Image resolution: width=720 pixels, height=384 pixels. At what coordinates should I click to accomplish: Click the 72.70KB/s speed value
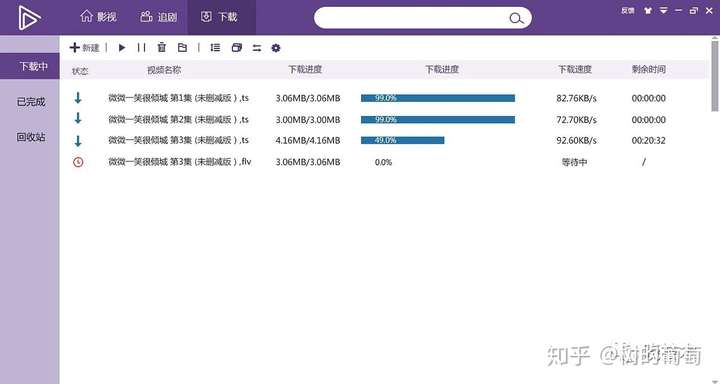(x=576, y=119)
